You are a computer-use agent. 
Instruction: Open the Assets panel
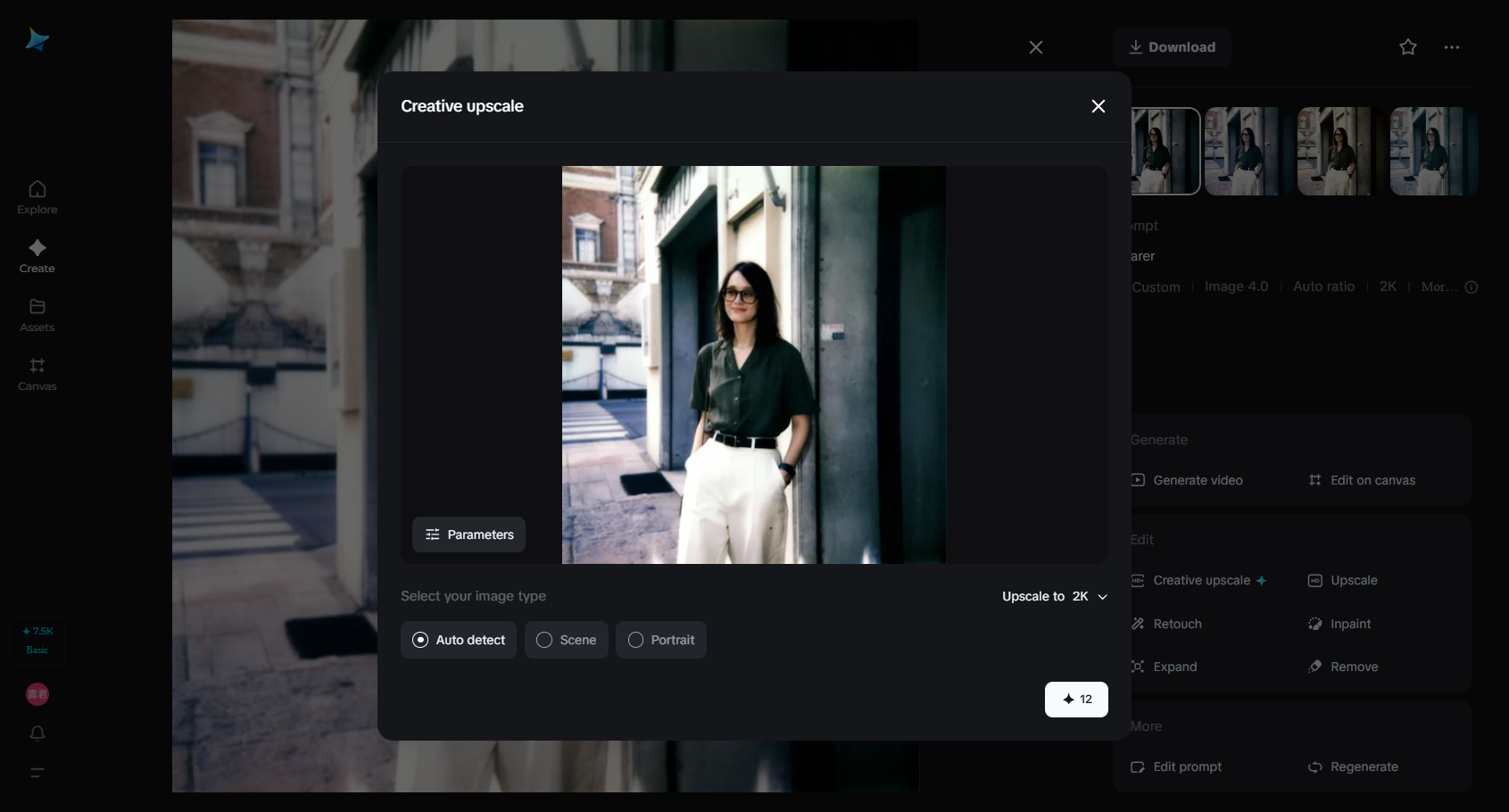click(x=37, y=315)
